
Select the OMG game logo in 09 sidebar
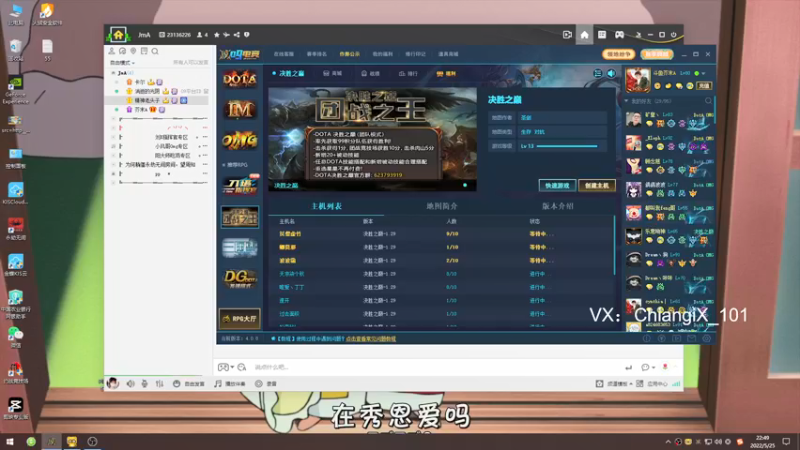[239, 140]
